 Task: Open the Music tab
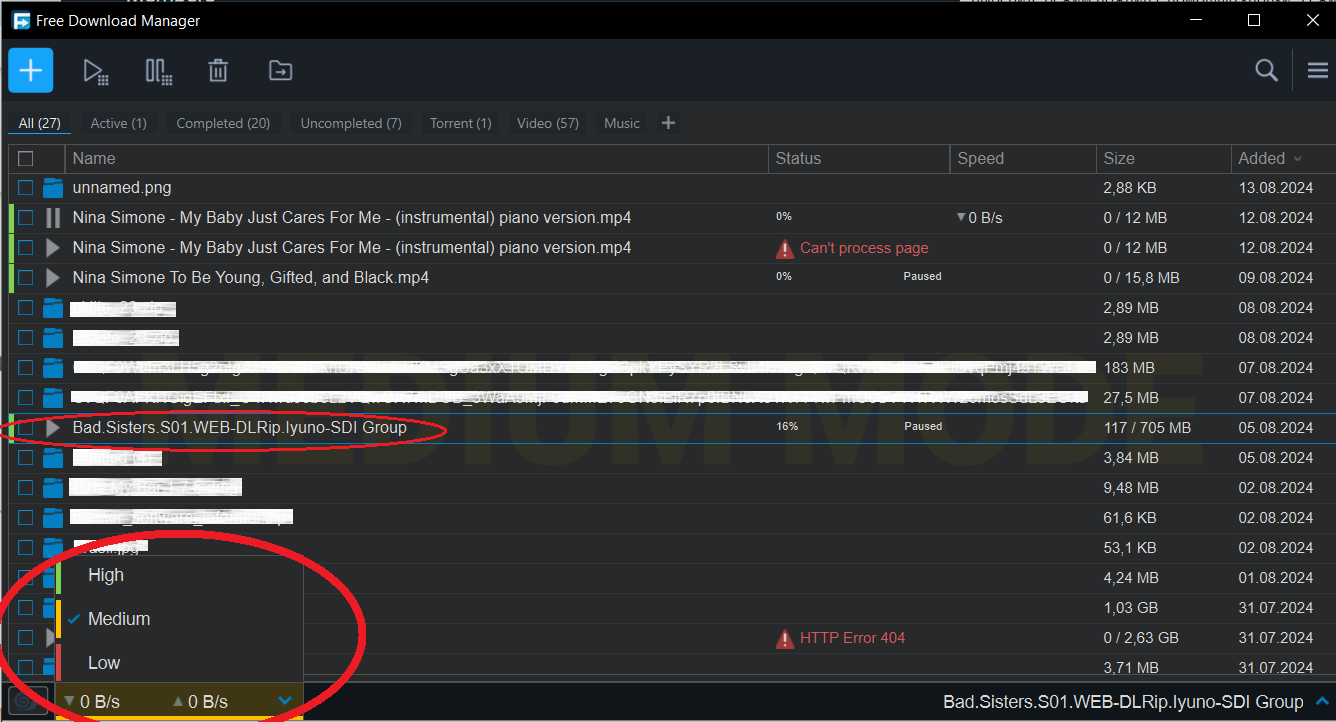point(622,123)
